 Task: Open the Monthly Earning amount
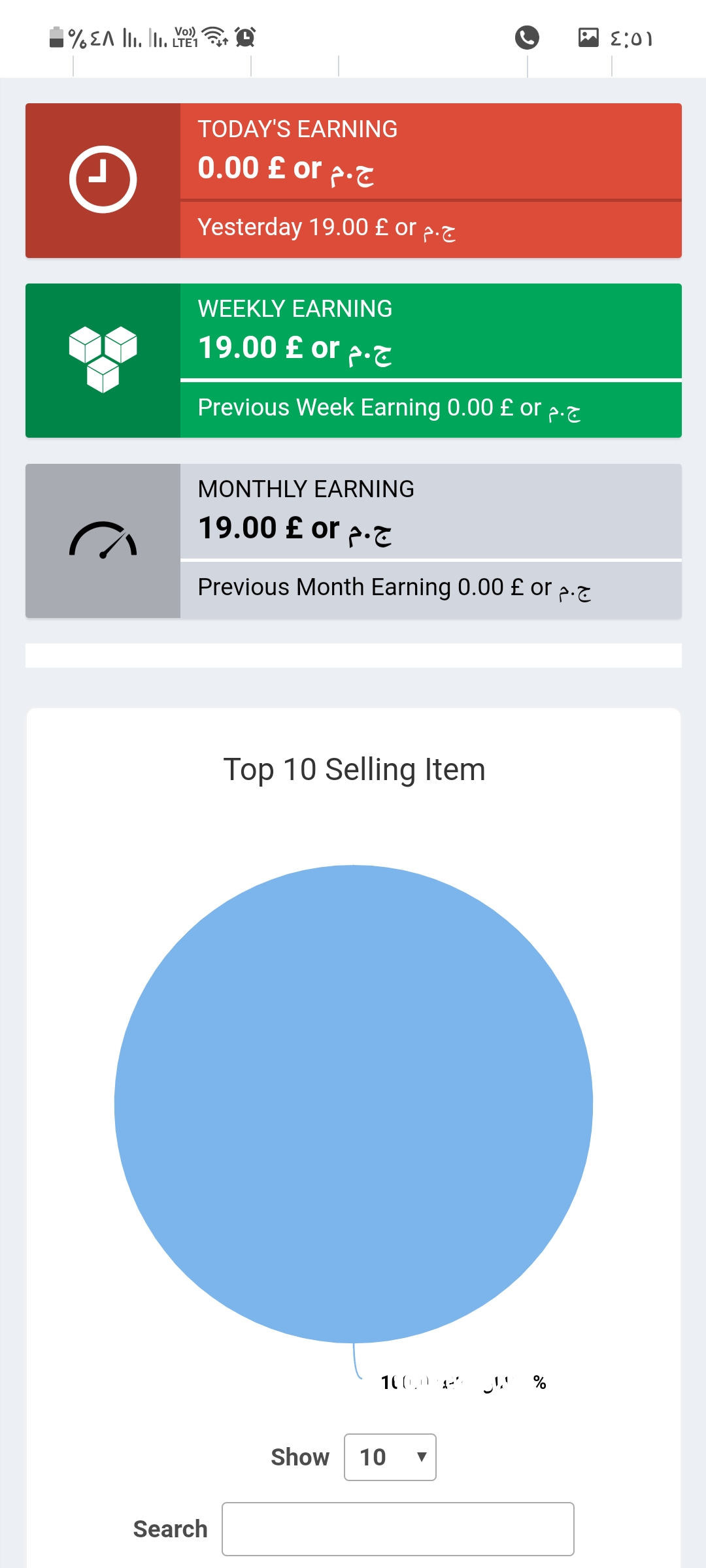[295, 529]
